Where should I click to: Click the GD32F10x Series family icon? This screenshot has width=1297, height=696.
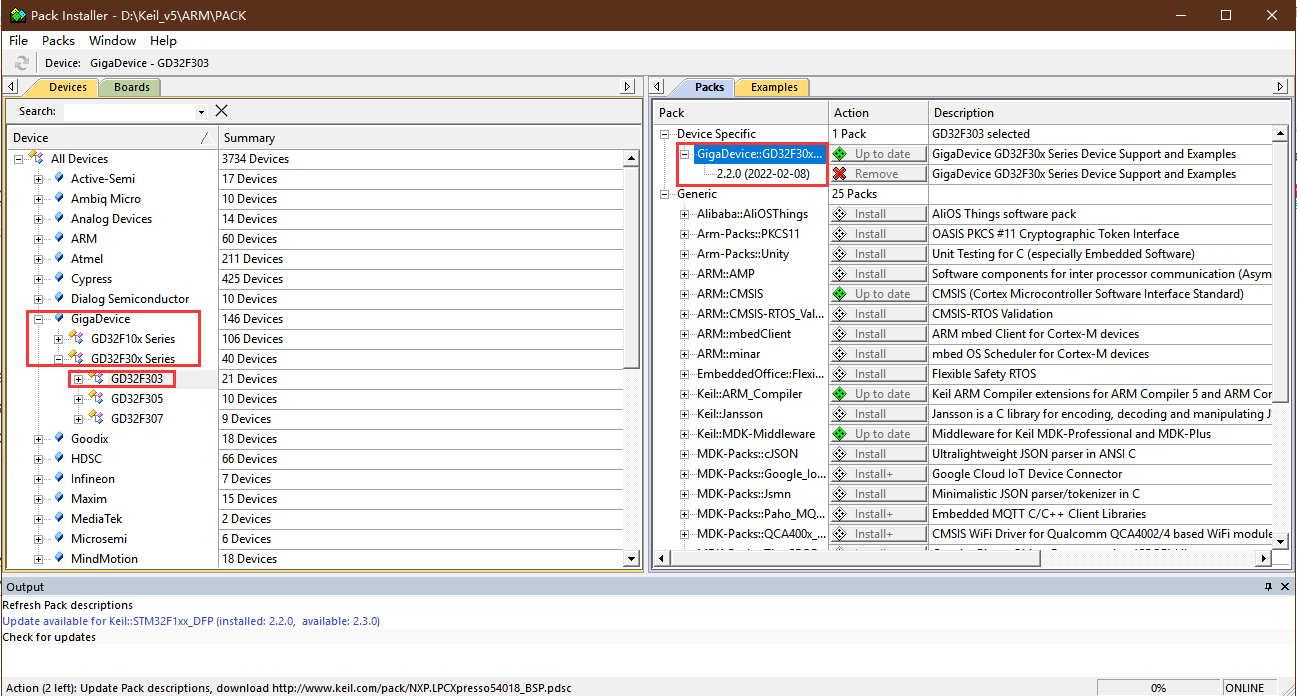77,339
